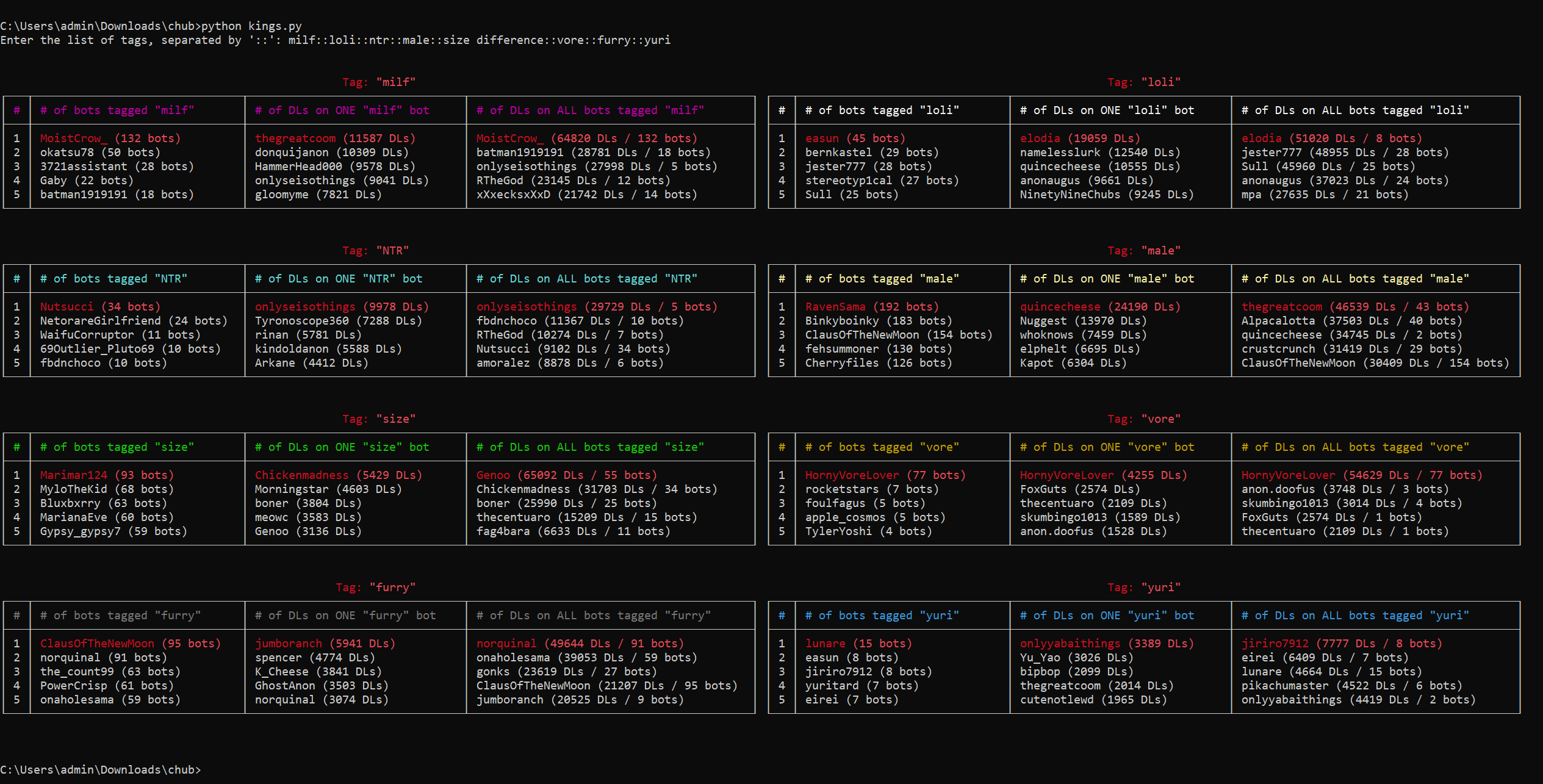This screenshot has width=1543, height=784.
Task: Click 'amoralez (8878 DLs / 6 bots)' entry
Action: (570, 362)
